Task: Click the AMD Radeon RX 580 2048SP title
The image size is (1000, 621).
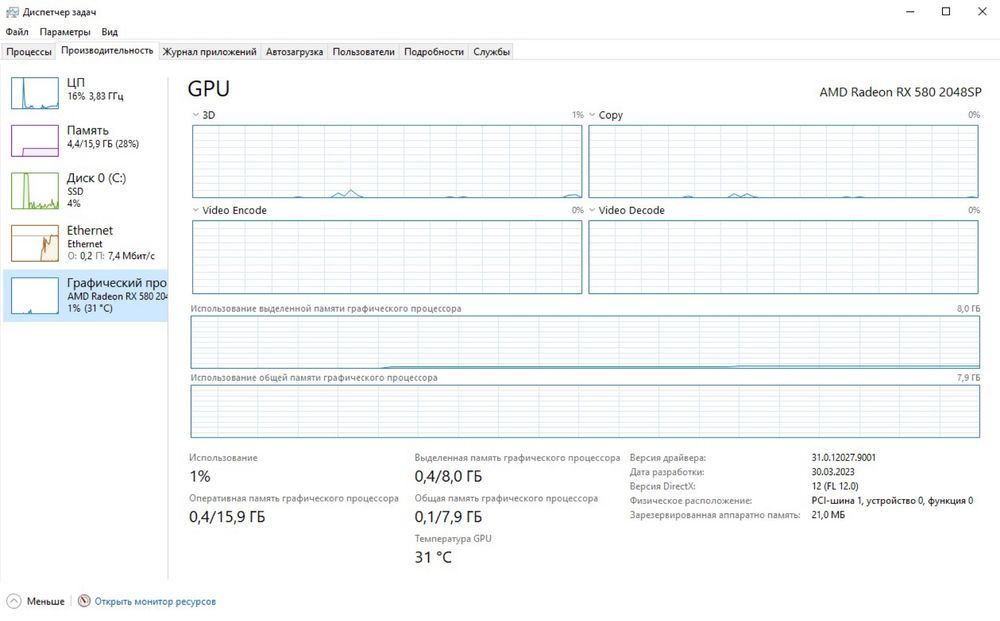Action: tap(900, 92)
